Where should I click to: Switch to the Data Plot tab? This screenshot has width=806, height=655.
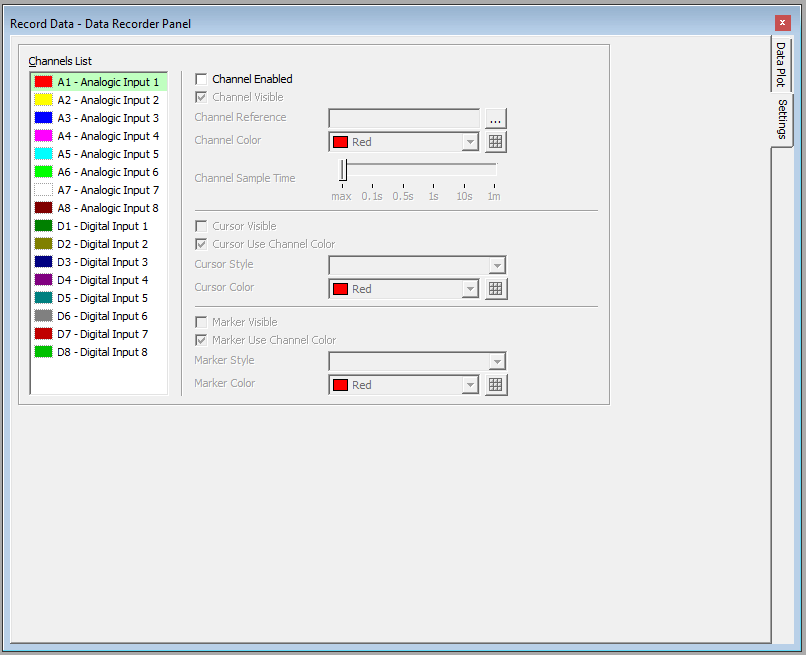[x=782, y=65]
